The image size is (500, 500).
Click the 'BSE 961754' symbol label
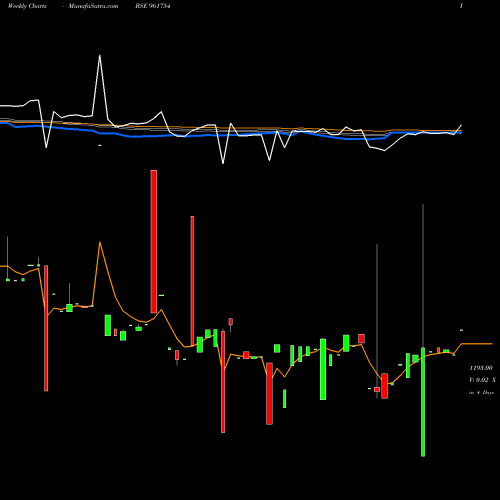153,6
